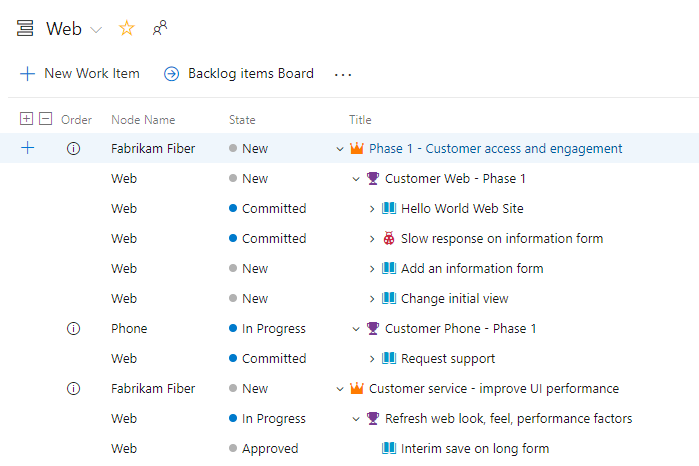Open the Web backlog selector dropdown chevron

pos(97,30)
